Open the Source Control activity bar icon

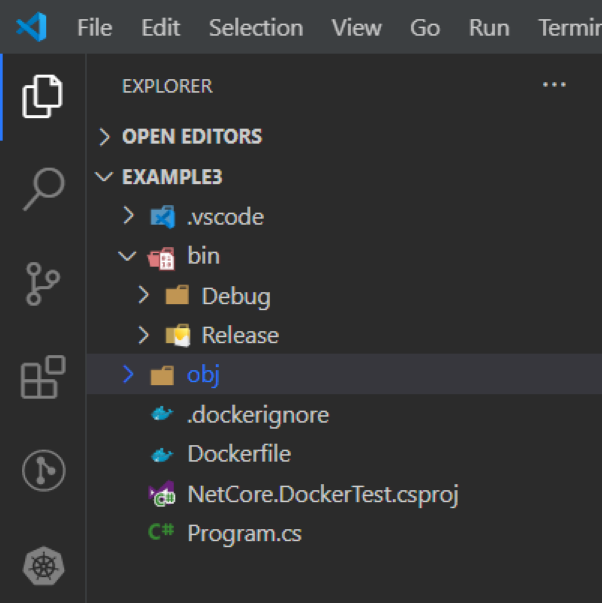(x=42, y=284)
